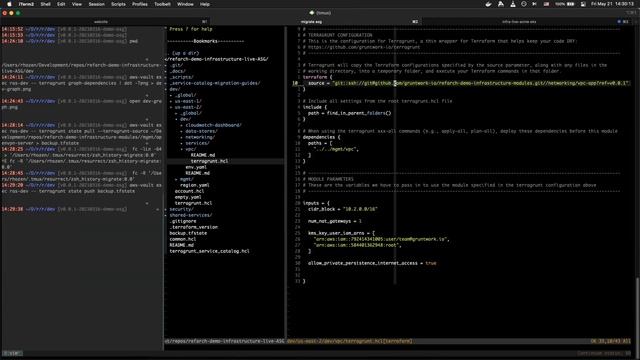
Task: Open empty.yaml in the file tree
Action: coord(188,197)
